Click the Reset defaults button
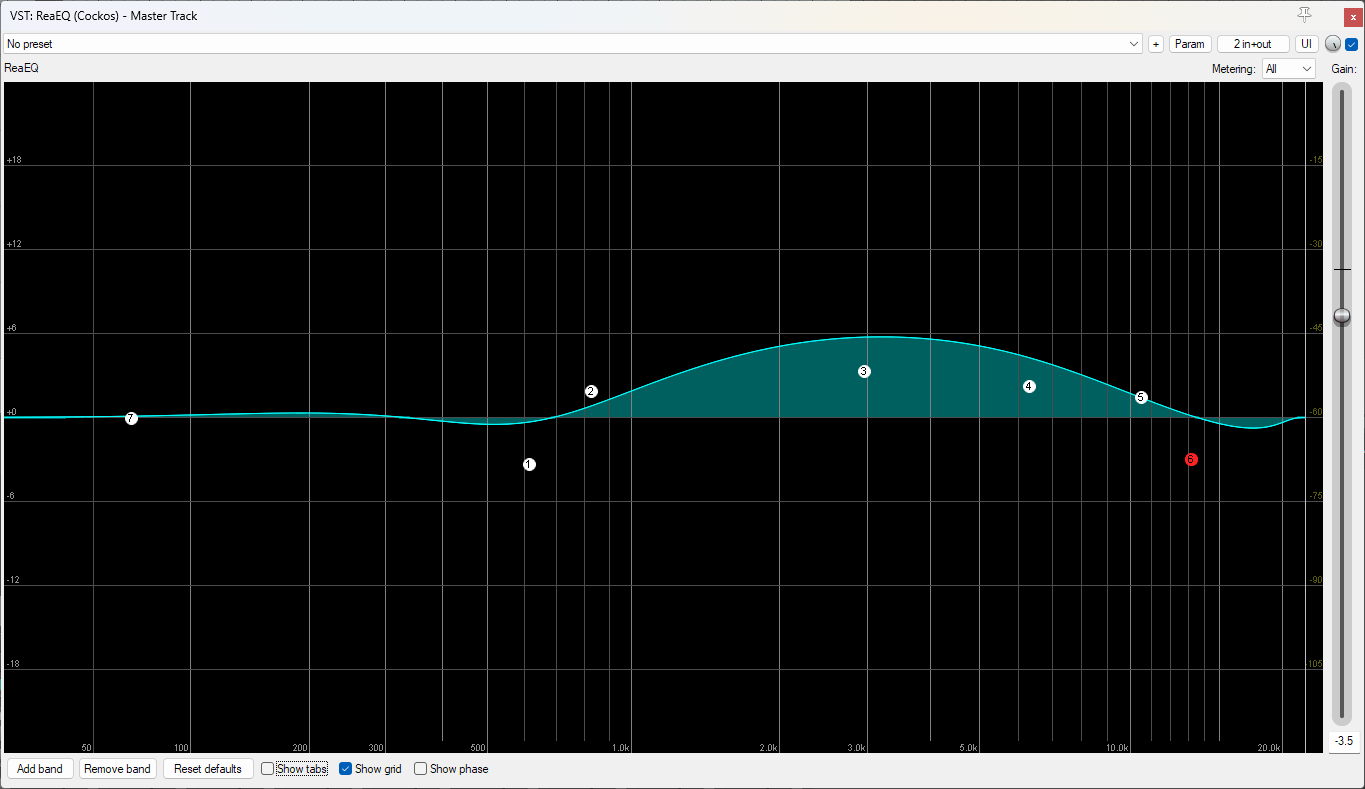The height and width of the screenshot is (789, 1365). [x=208, y=769]
